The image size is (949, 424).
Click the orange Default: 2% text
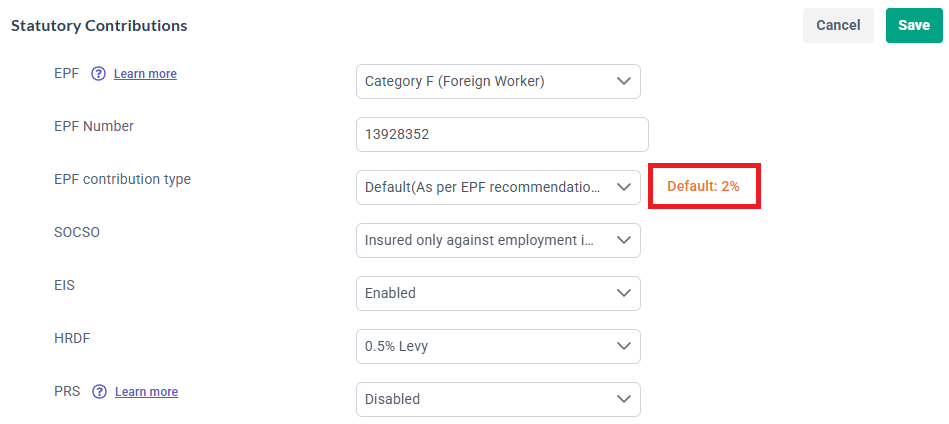point(703,187)
